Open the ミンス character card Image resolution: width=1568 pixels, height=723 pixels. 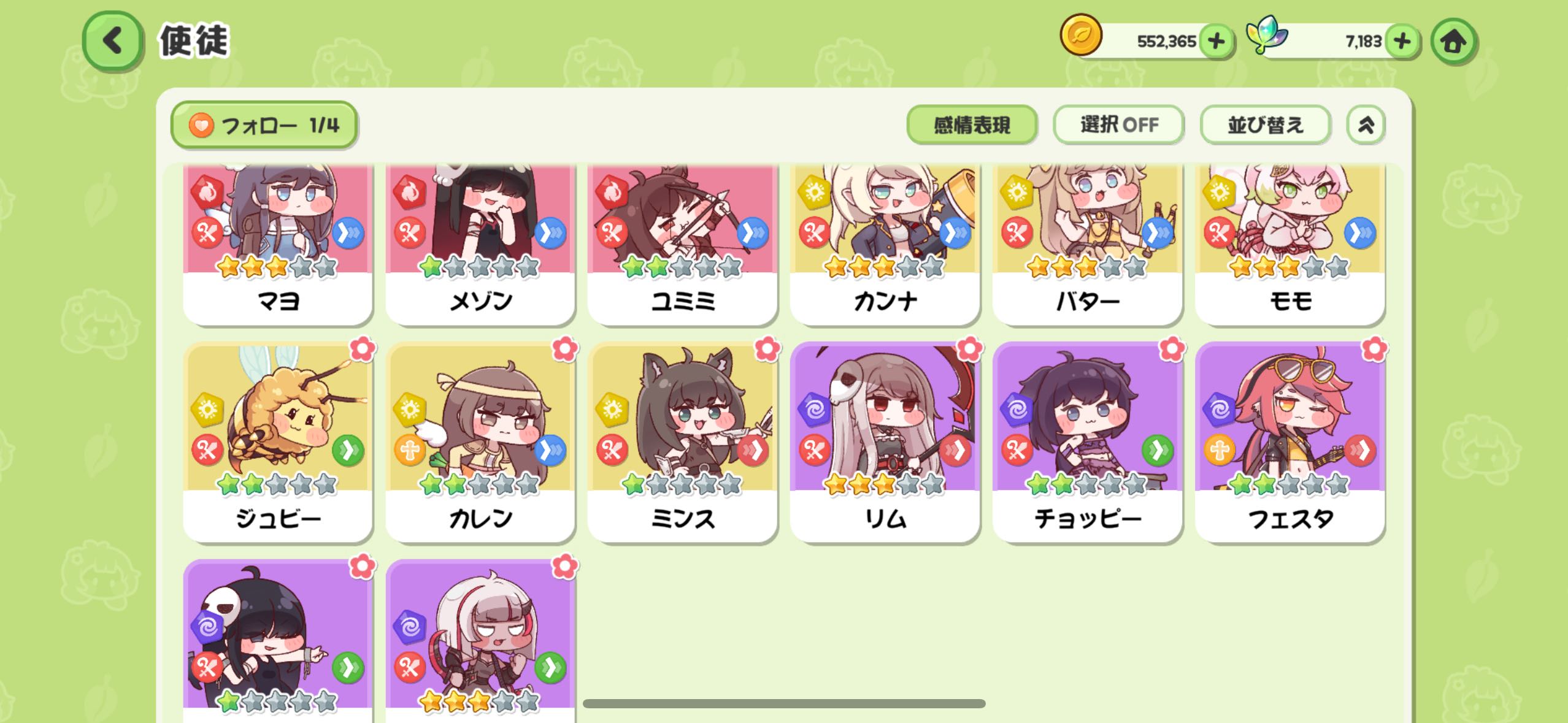(x=682, y=442)
